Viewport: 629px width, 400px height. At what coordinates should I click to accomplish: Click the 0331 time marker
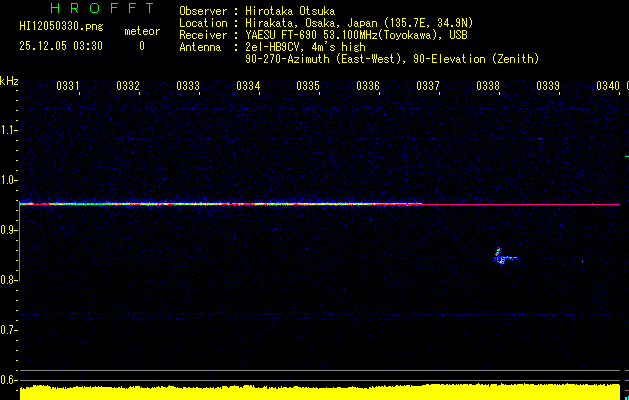tap(68, 86)
